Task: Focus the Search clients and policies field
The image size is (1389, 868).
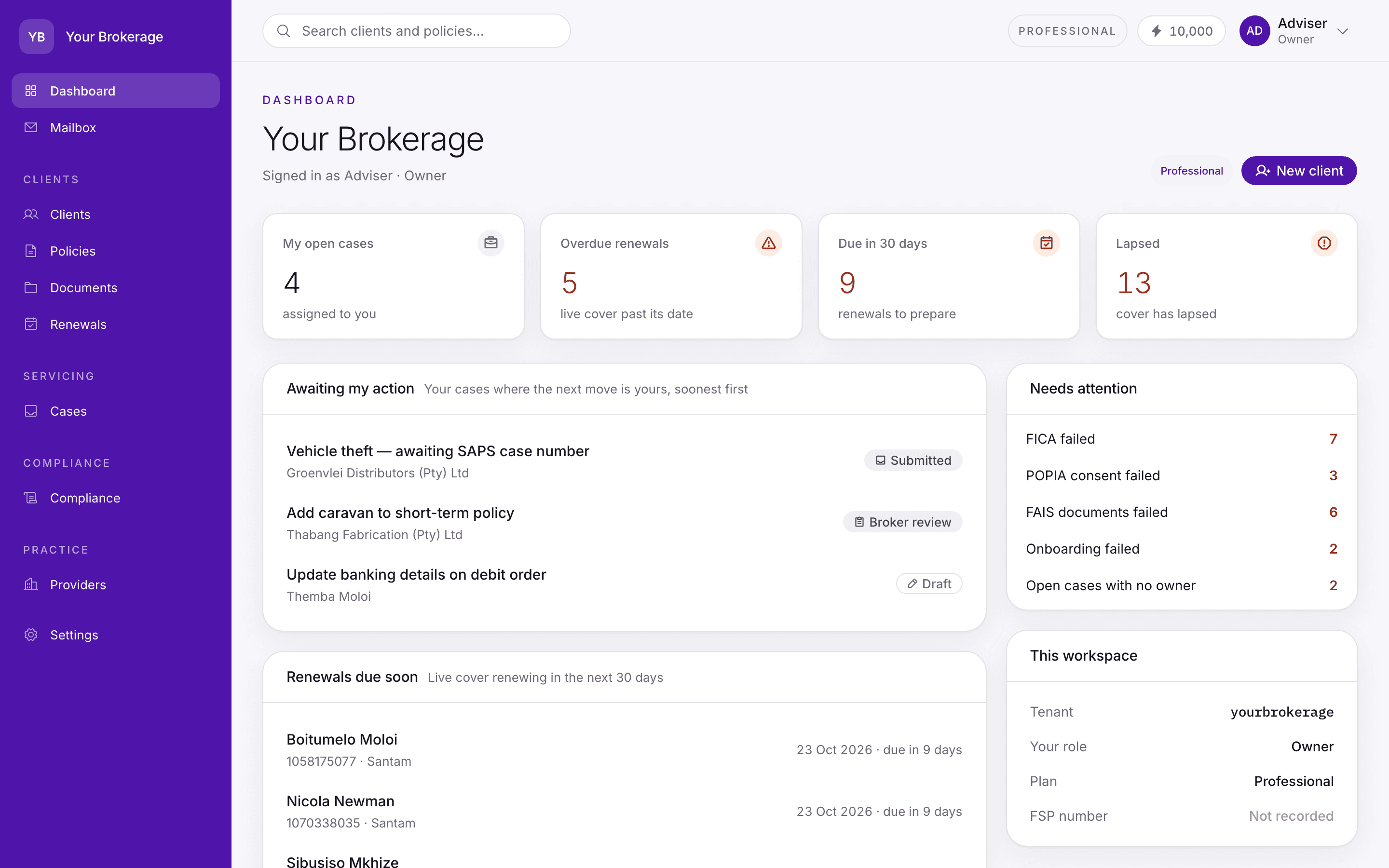Action: [x=416, y=31]
